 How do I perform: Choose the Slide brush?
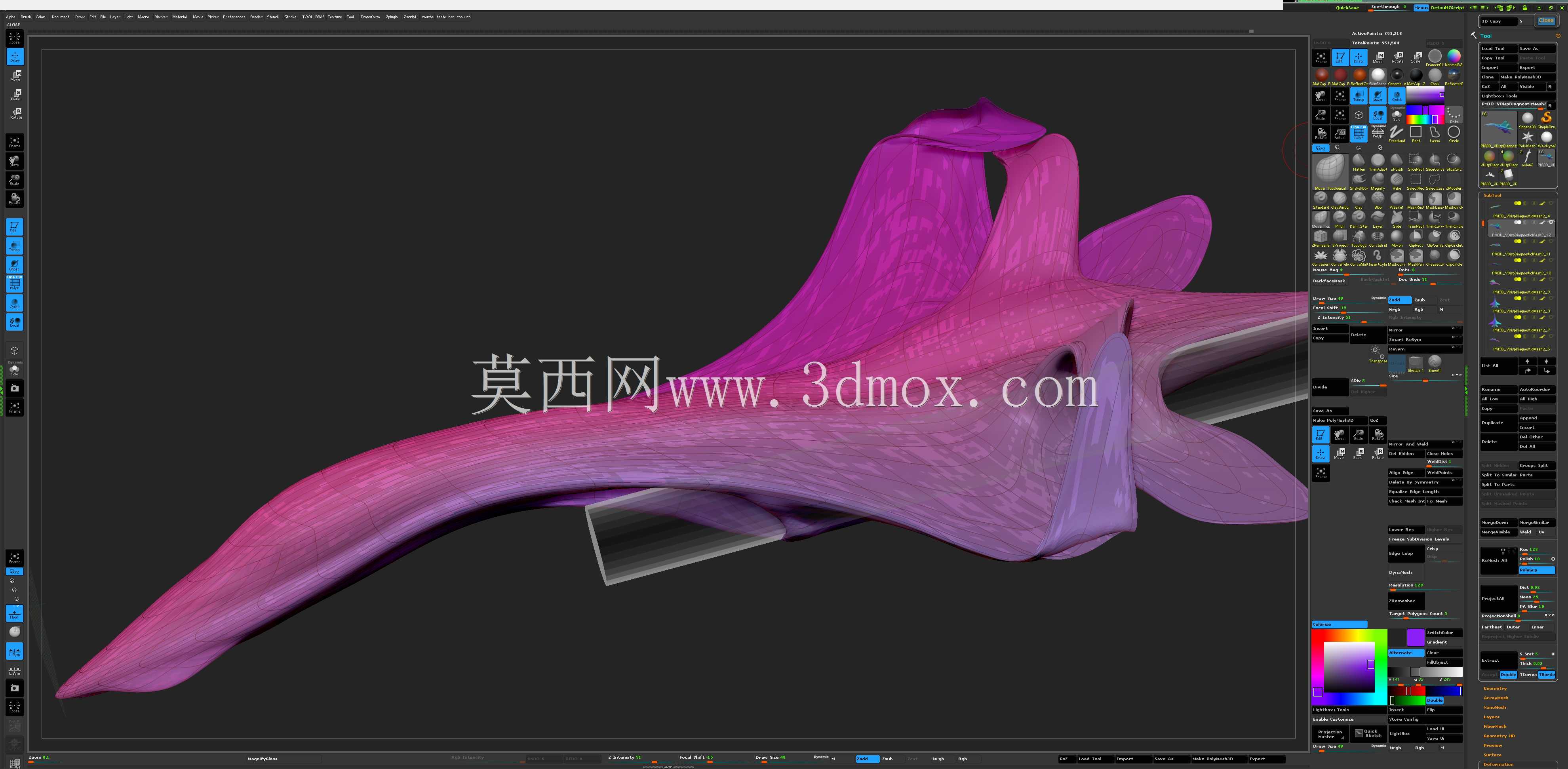pos(1397,219)
